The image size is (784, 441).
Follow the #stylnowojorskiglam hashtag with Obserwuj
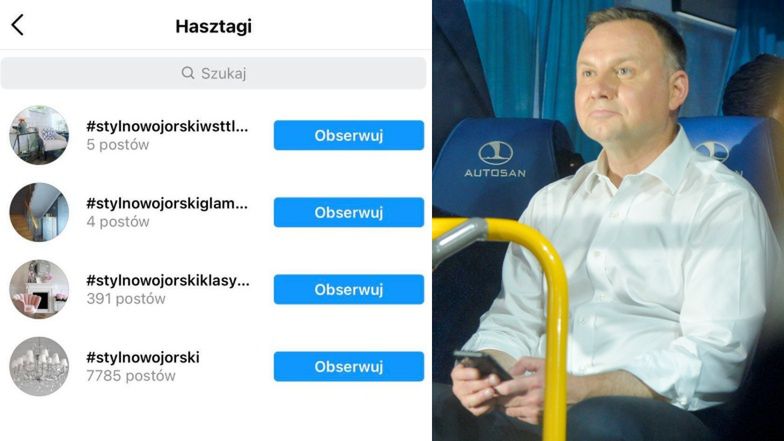coord(348,212)
